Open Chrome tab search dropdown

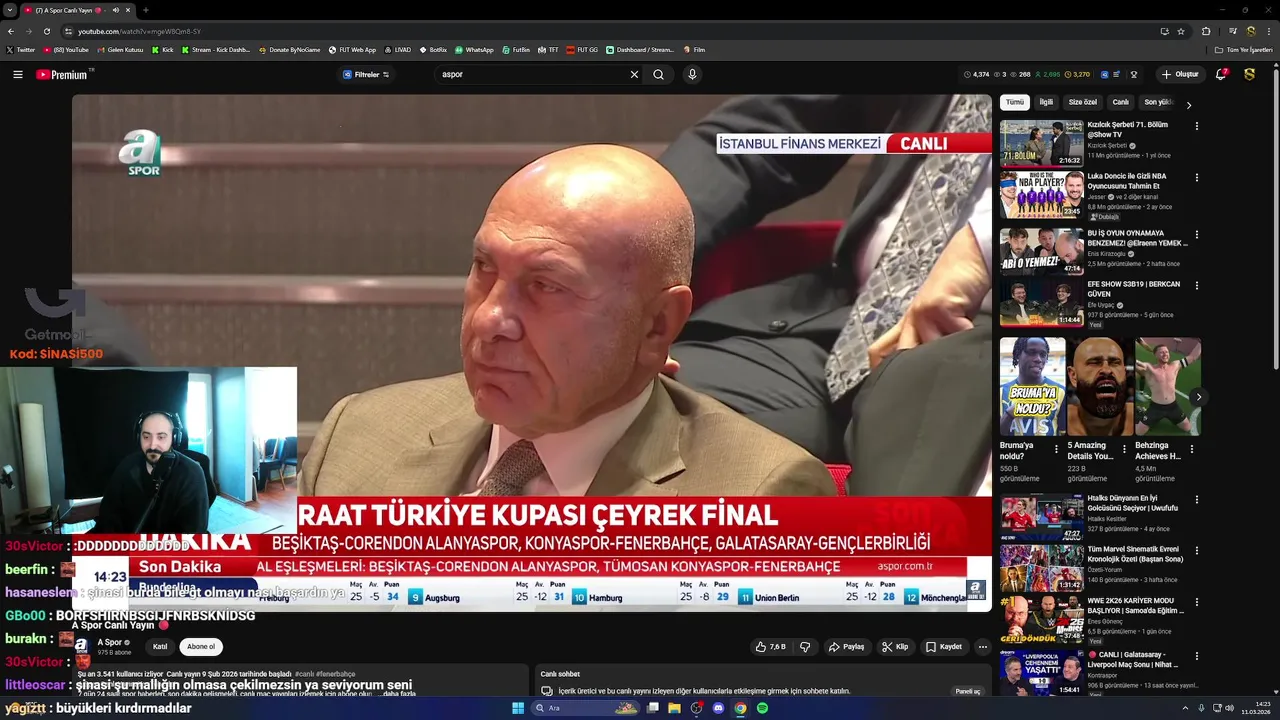point(10,10)
